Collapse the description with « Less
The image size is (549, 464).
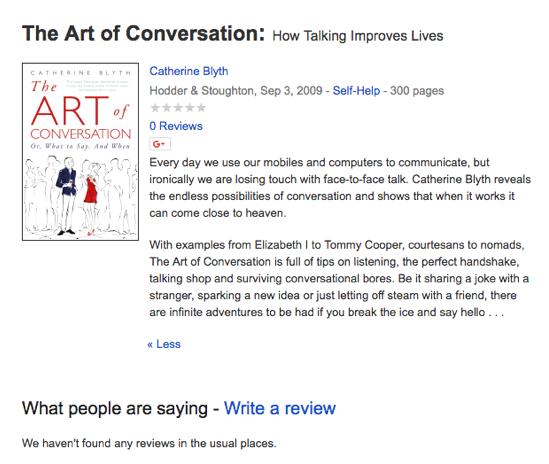point(164,344)
